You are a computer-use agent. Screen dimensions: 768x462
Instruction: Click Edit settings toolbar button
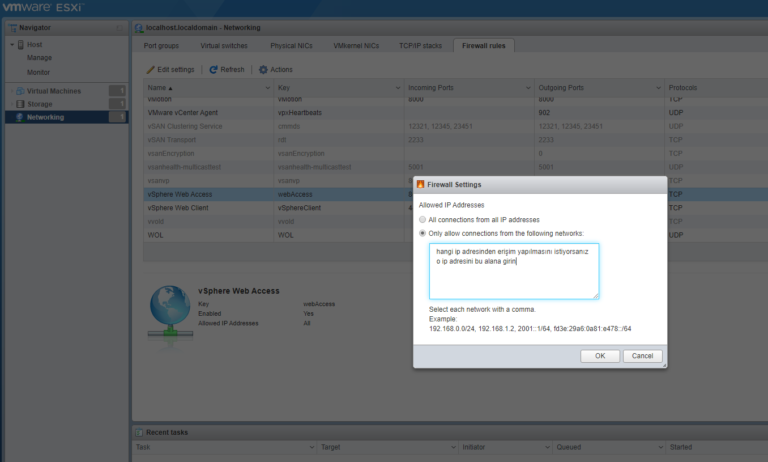(170, 70)
